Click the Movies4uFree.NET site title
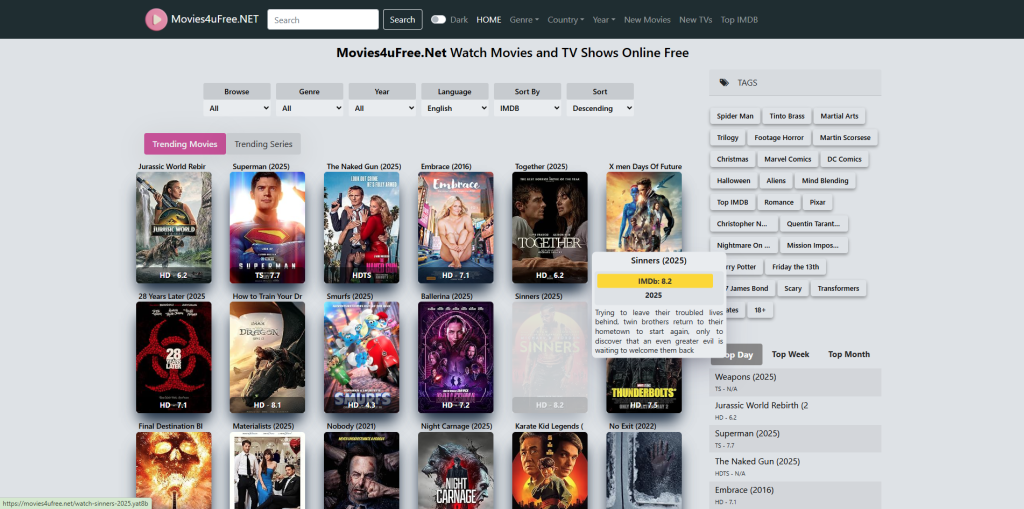The image size is (1024, 509). [x=215, y=20]
